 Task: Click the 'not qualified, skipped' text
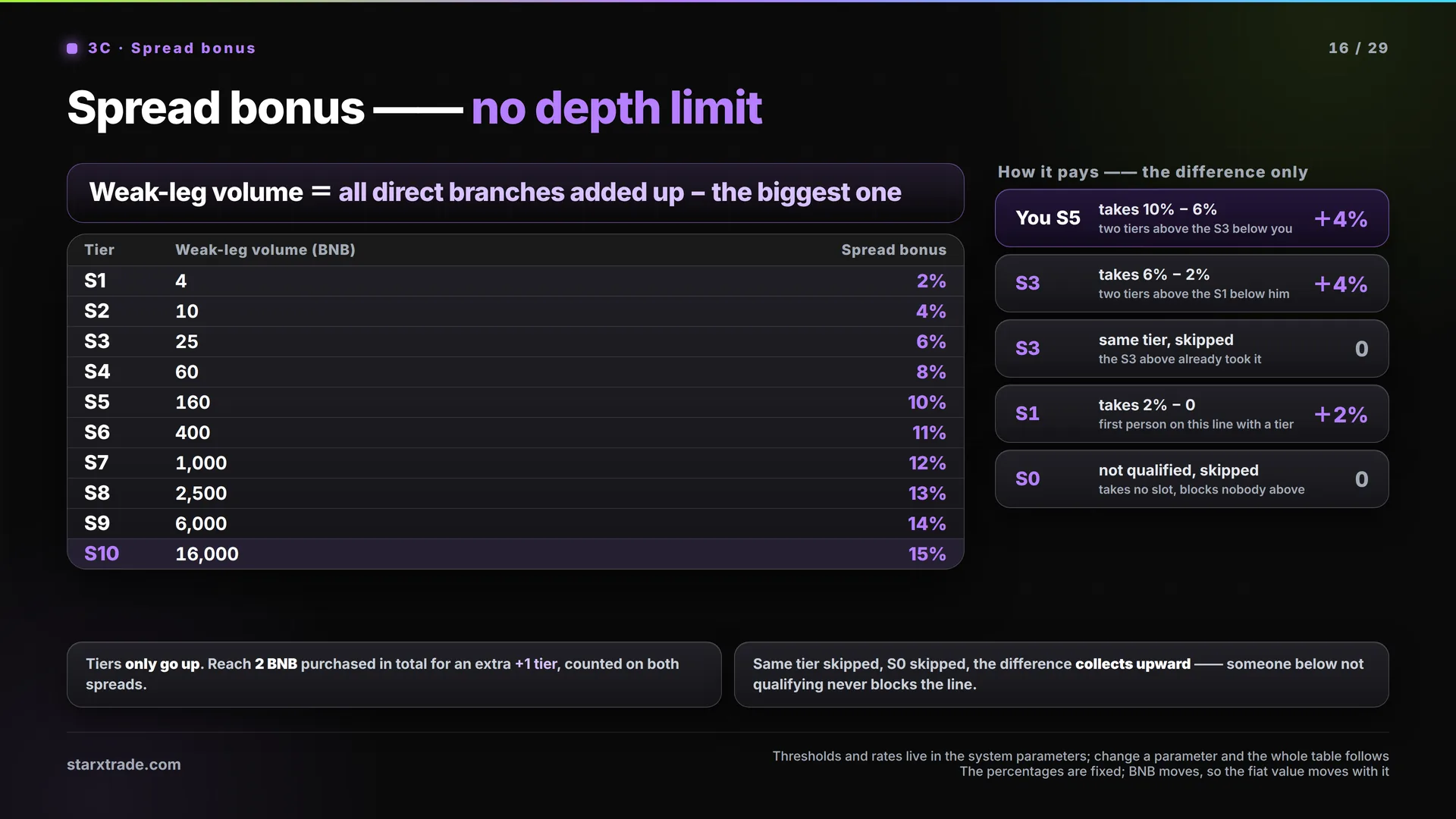[1178, 470]
